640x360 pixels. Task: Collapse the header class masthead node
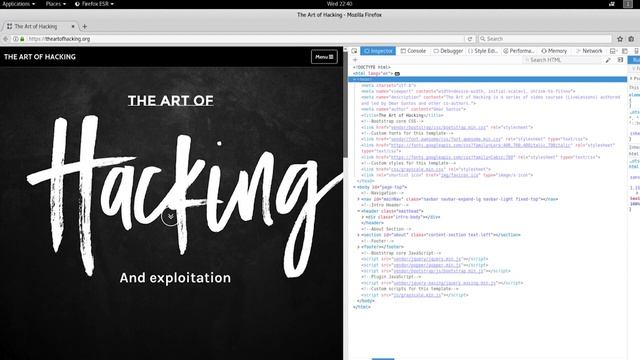[359, 211]
